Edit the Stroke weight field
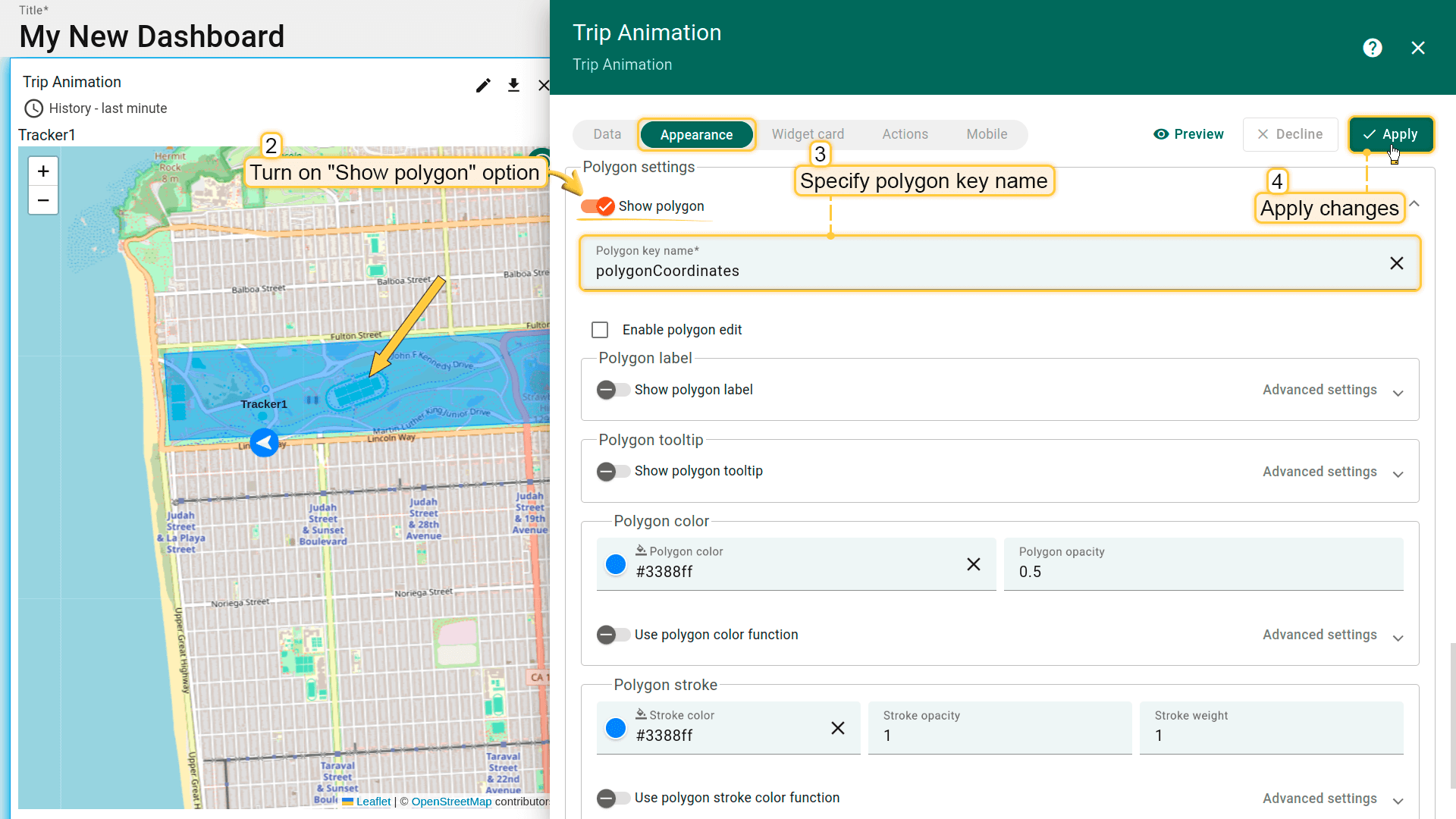The width and height of the screenshot is (1456, 819). [x=1271, y=728]
